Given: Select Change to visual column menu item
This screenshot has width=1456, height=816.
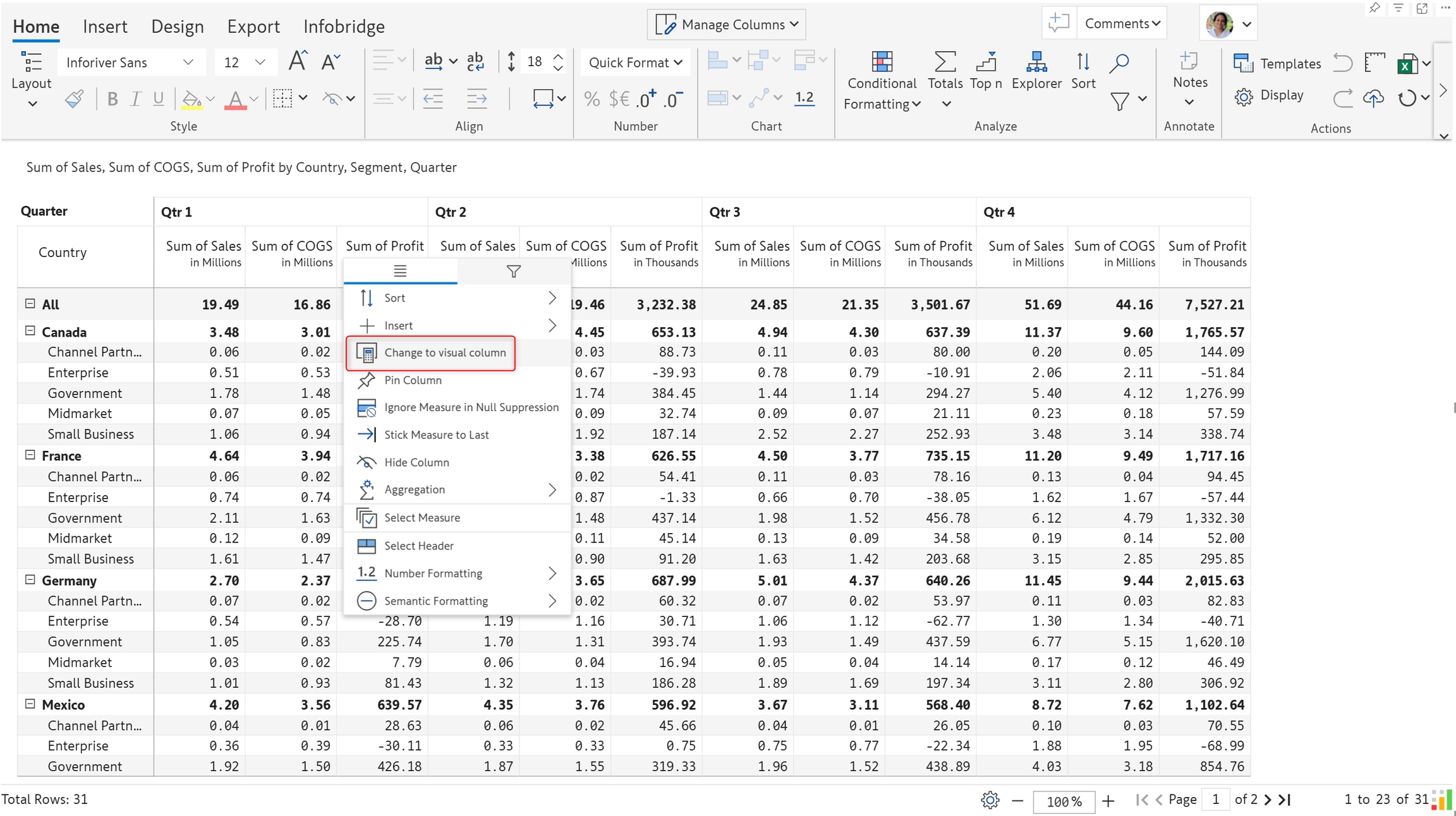Looking at the screenshot, I should (445, 352).
